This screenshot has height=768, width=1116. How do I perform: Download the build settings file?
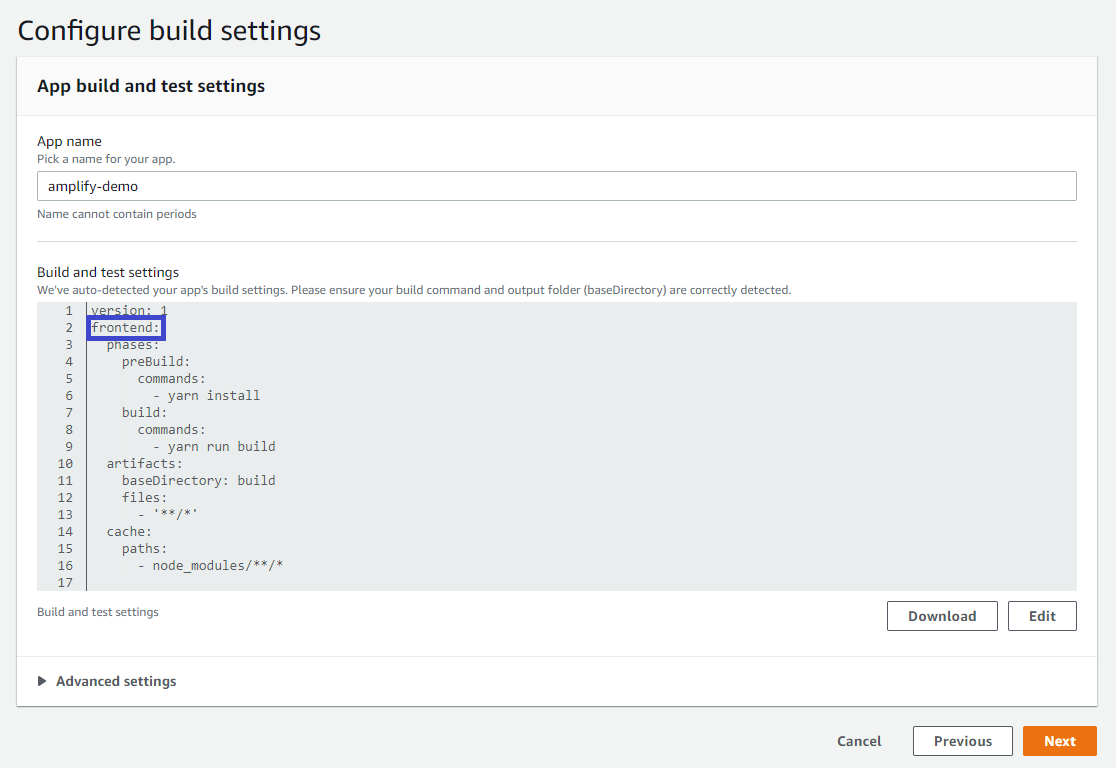pos(941,616)
